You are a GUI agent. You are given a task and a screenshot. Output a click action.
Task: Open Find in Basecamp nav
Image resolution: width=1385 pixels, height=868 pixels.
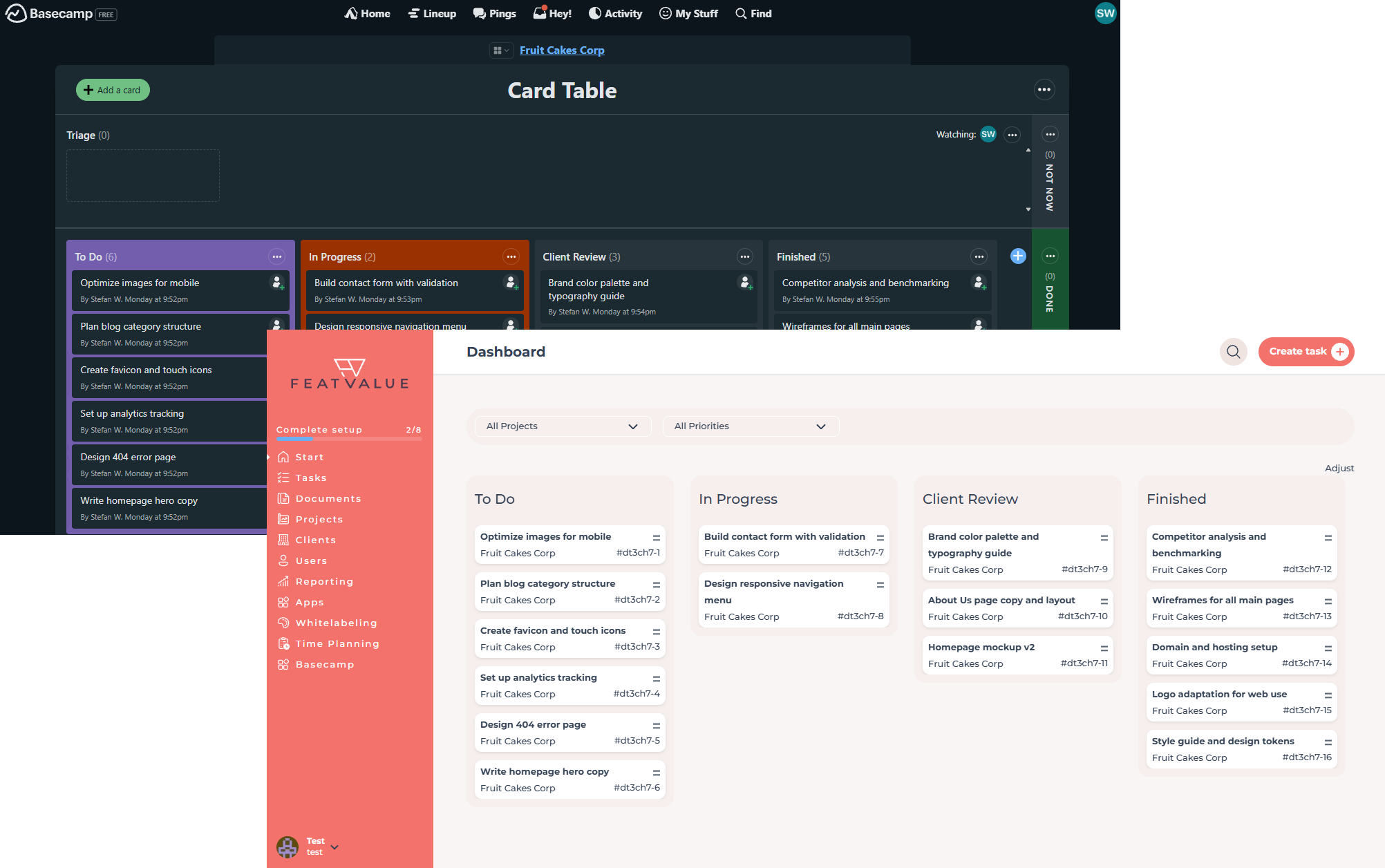pos(753,14)
